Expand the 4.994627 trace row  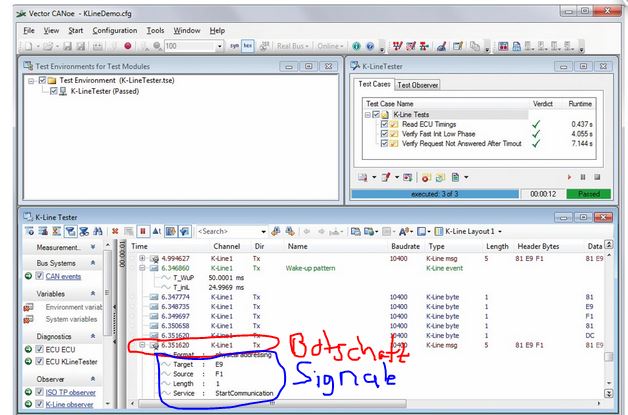[142, 258]
